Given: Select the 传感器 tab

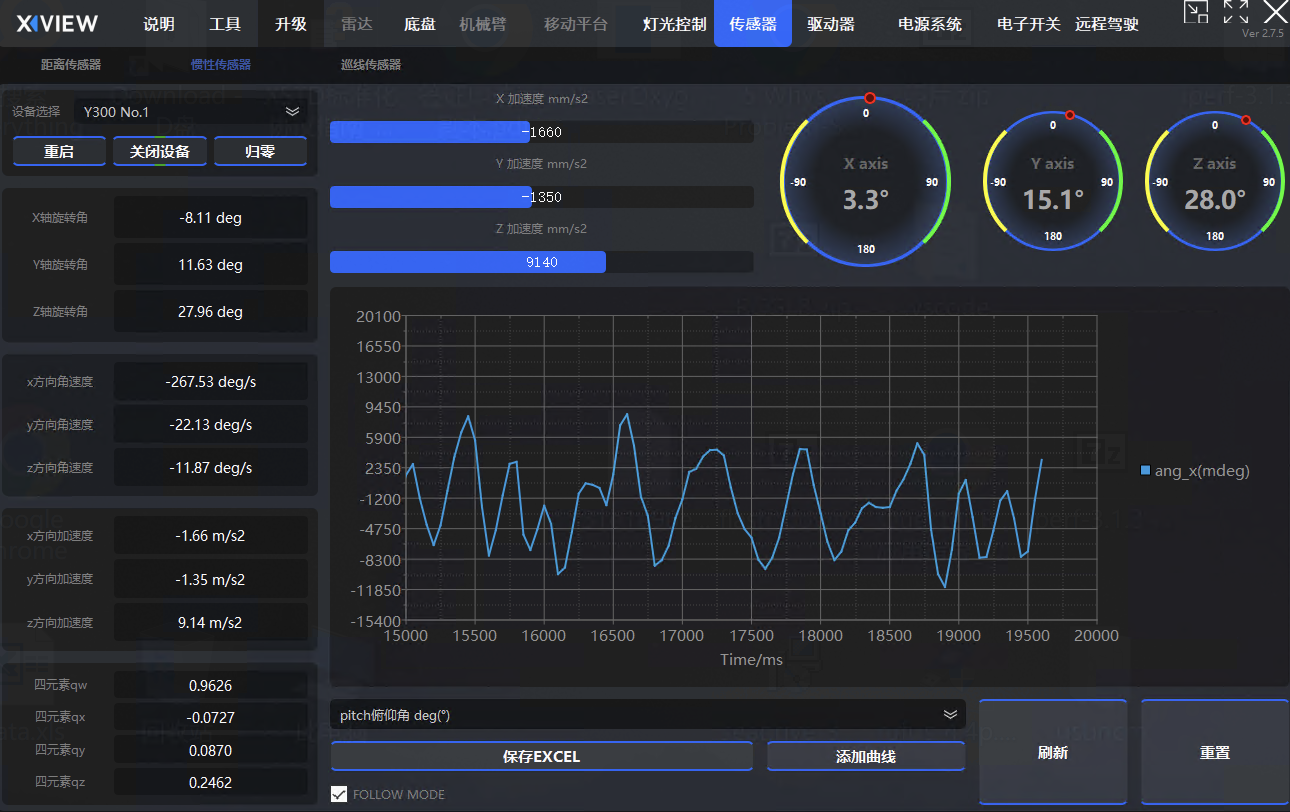Looking at the screenshot, I should coord(753,24).
